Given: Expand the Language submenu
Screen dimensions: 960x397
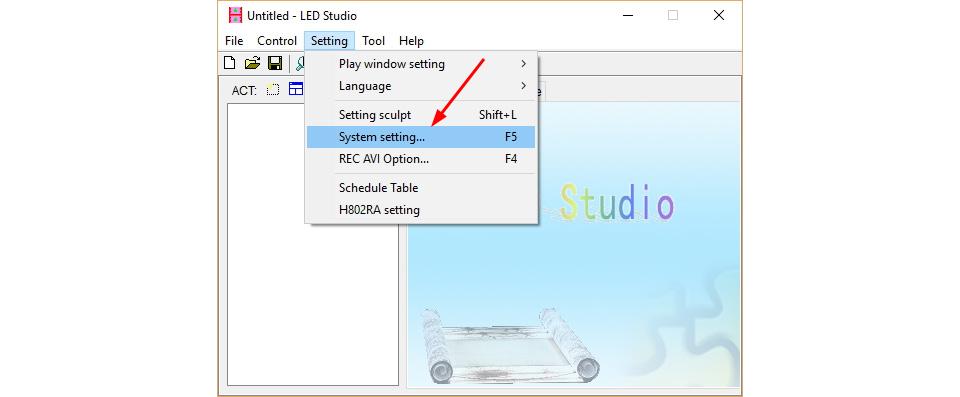Looking at the screenshot, I should [421, 86].
